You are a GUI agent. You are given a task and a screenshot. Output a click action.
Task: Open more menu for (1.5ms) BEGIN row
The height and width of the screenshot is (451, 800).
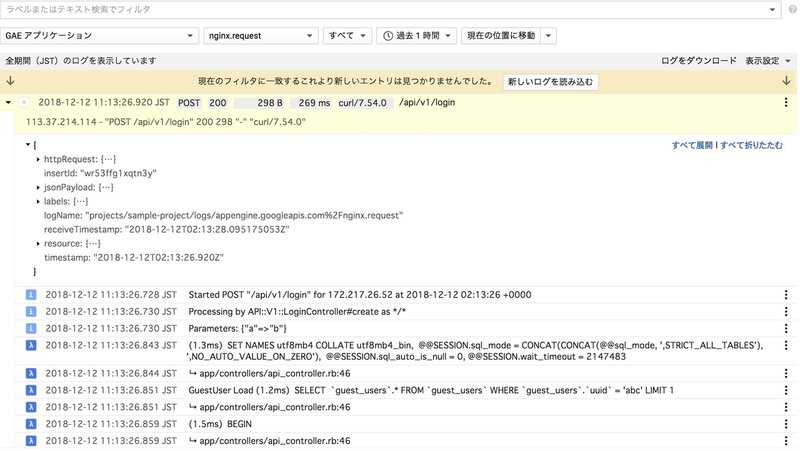(786, 424)
